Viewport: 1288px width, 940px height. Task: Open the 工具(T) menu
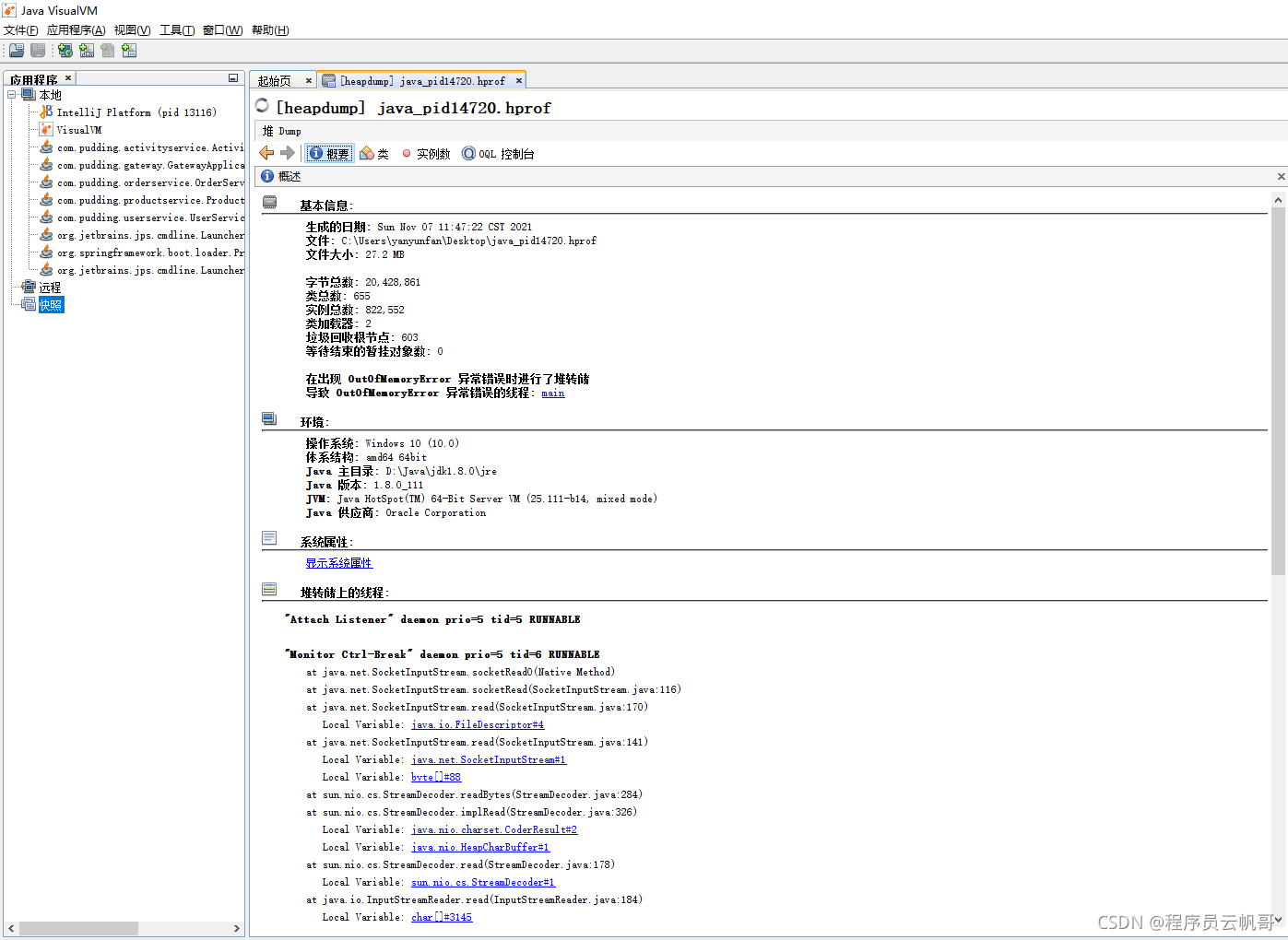[x=177, y=30]
